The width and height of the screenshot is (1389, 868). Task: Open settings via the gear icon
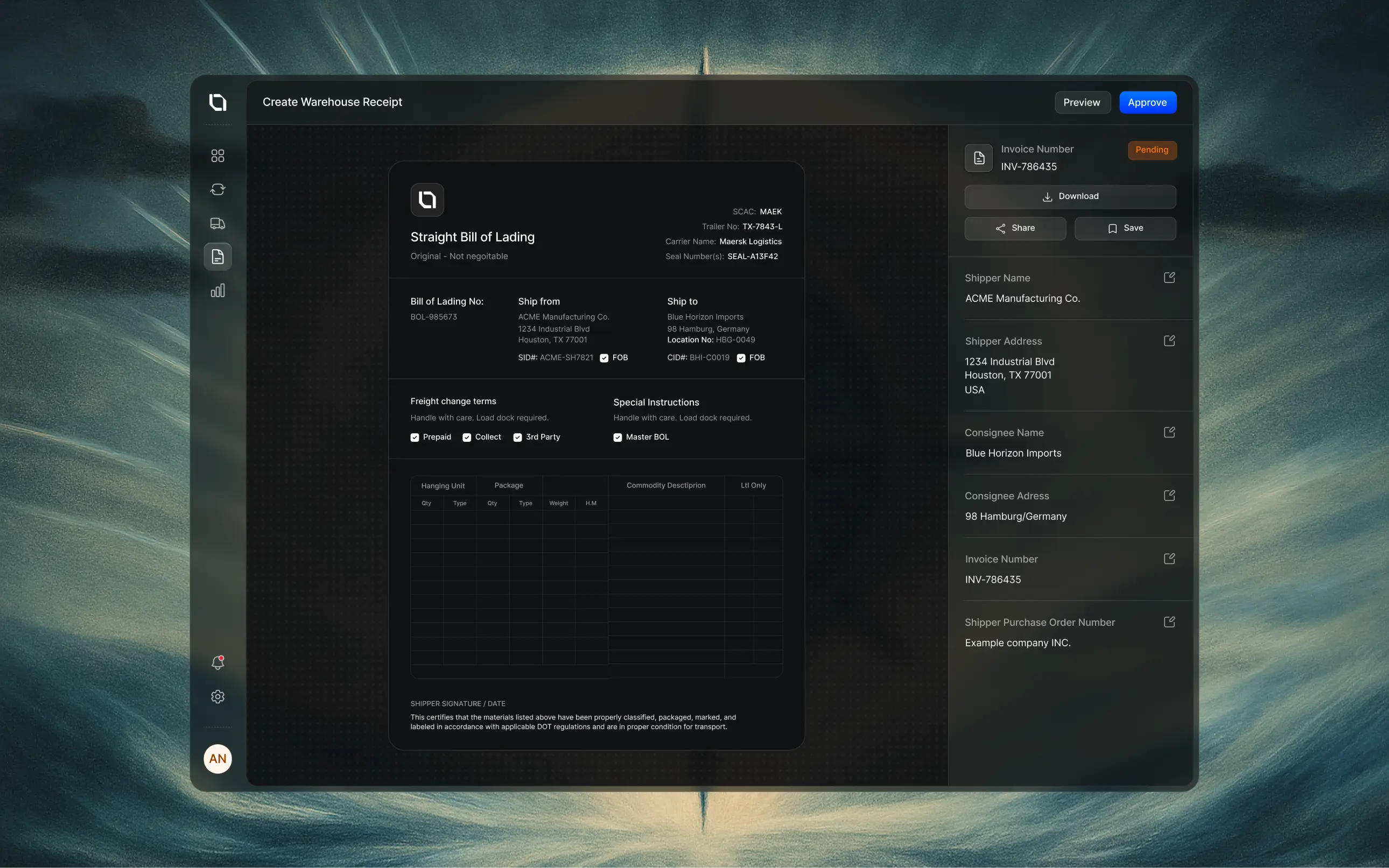[218, 696]
